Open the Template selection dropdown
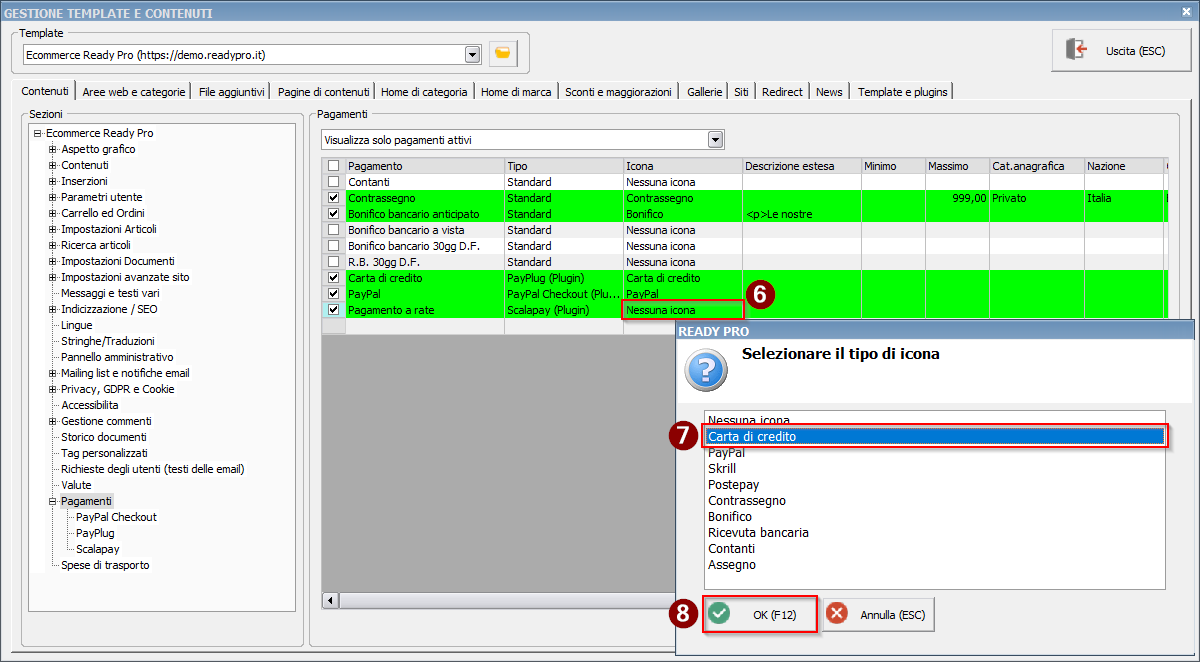This screenshot has height=662, width=1200. (x=472, y=54)
